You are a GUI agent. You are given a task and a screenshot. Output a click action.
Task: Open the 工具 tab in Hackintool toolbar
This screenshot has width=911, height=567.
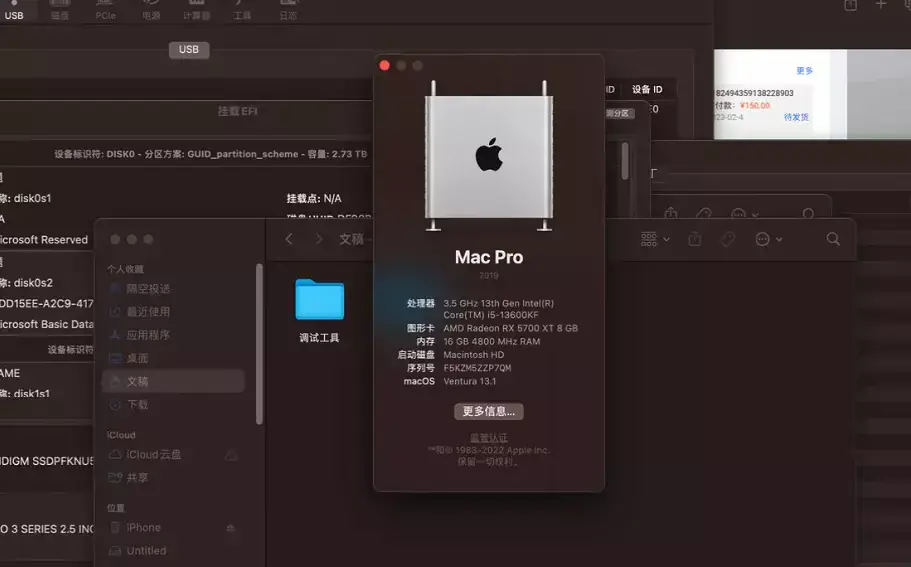pyautogui.click(x=242, y=10)
